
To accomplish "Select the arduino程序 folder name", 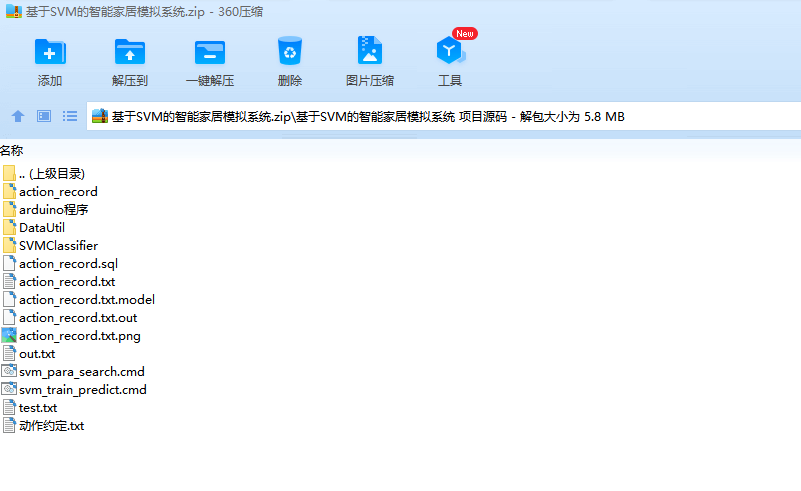I will (x=54, y=210).
